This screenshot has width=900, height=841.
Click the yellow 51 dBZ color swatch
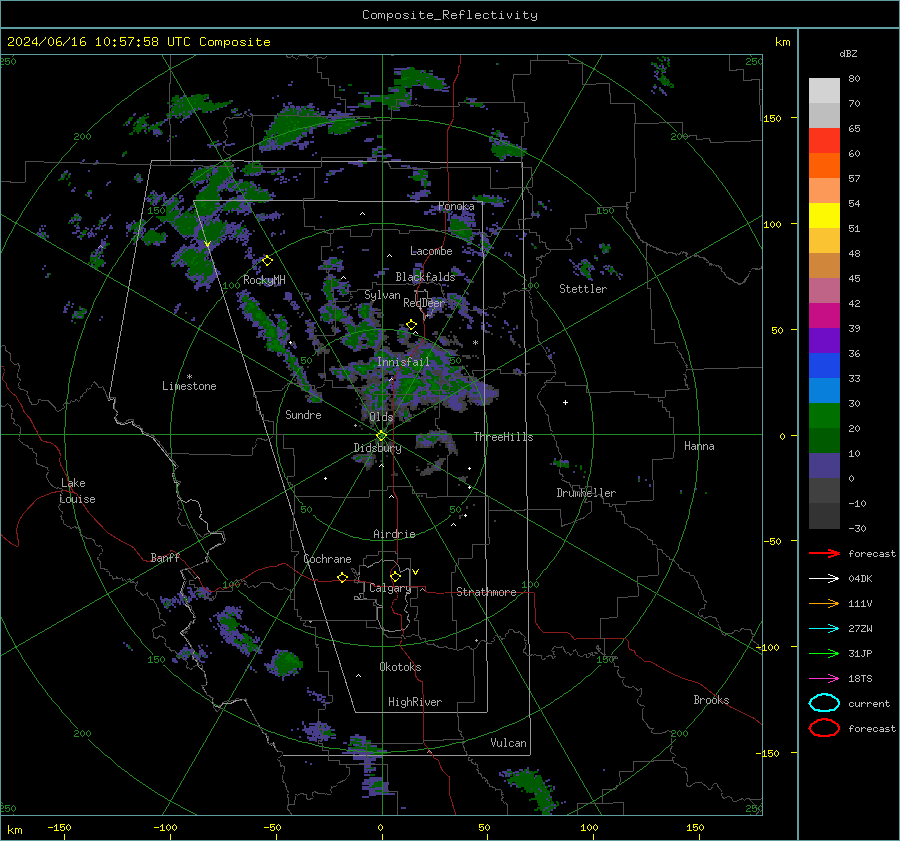tap(824, 215)
